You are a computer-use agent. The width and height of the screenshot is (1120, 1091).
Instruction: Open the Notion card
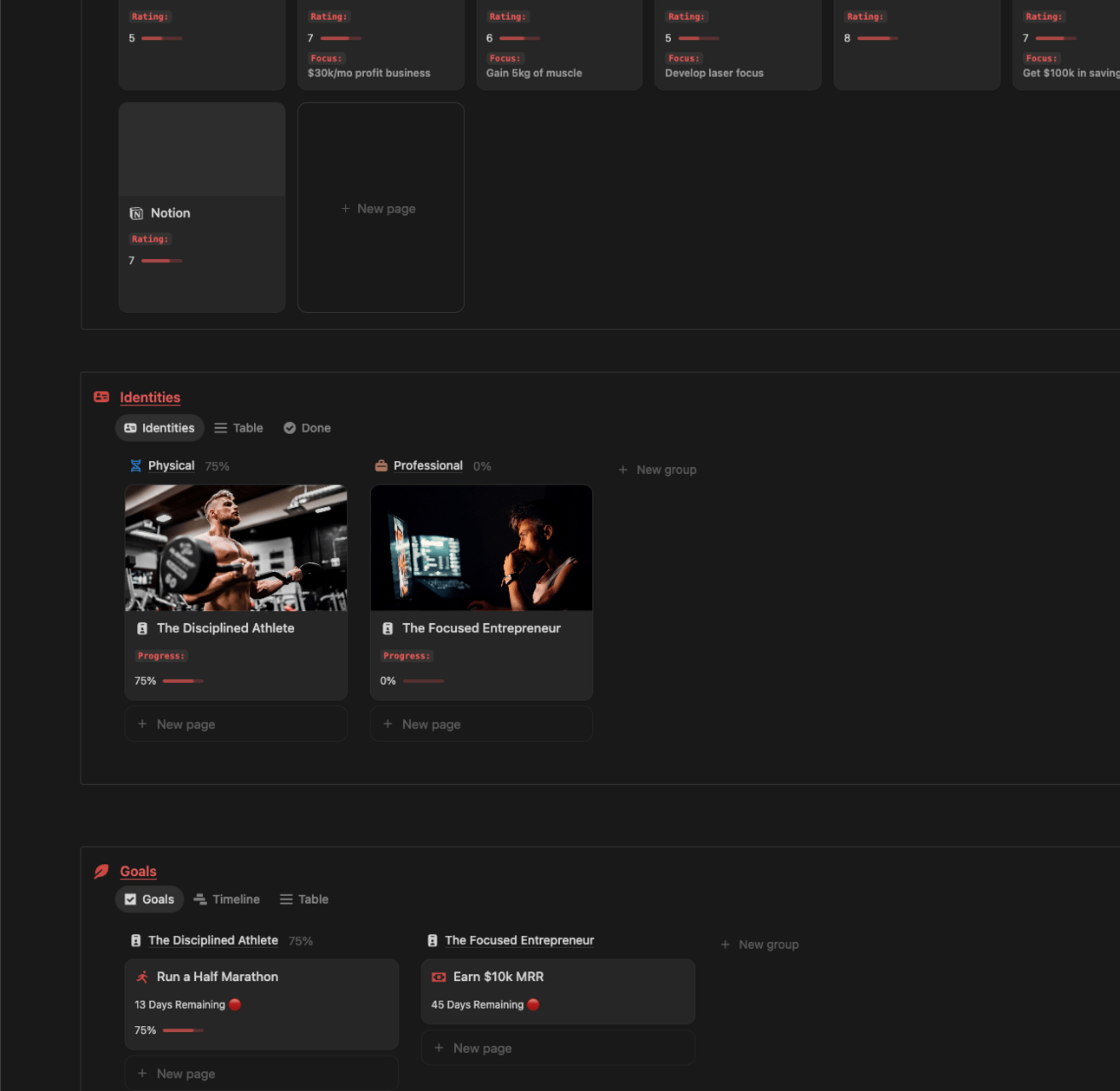[202, 208]
